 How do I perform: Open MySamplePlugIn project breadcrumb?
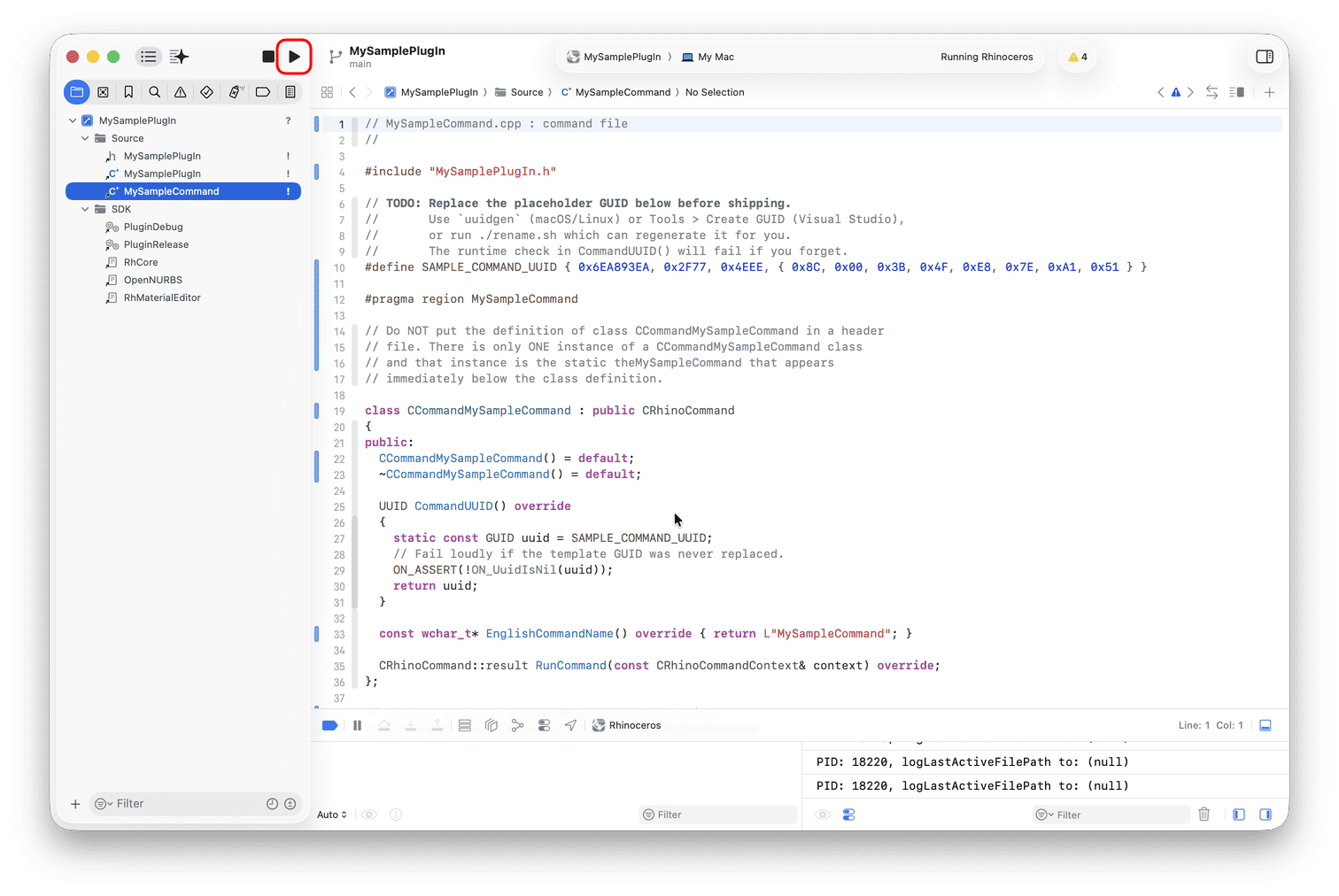(431, 92)
